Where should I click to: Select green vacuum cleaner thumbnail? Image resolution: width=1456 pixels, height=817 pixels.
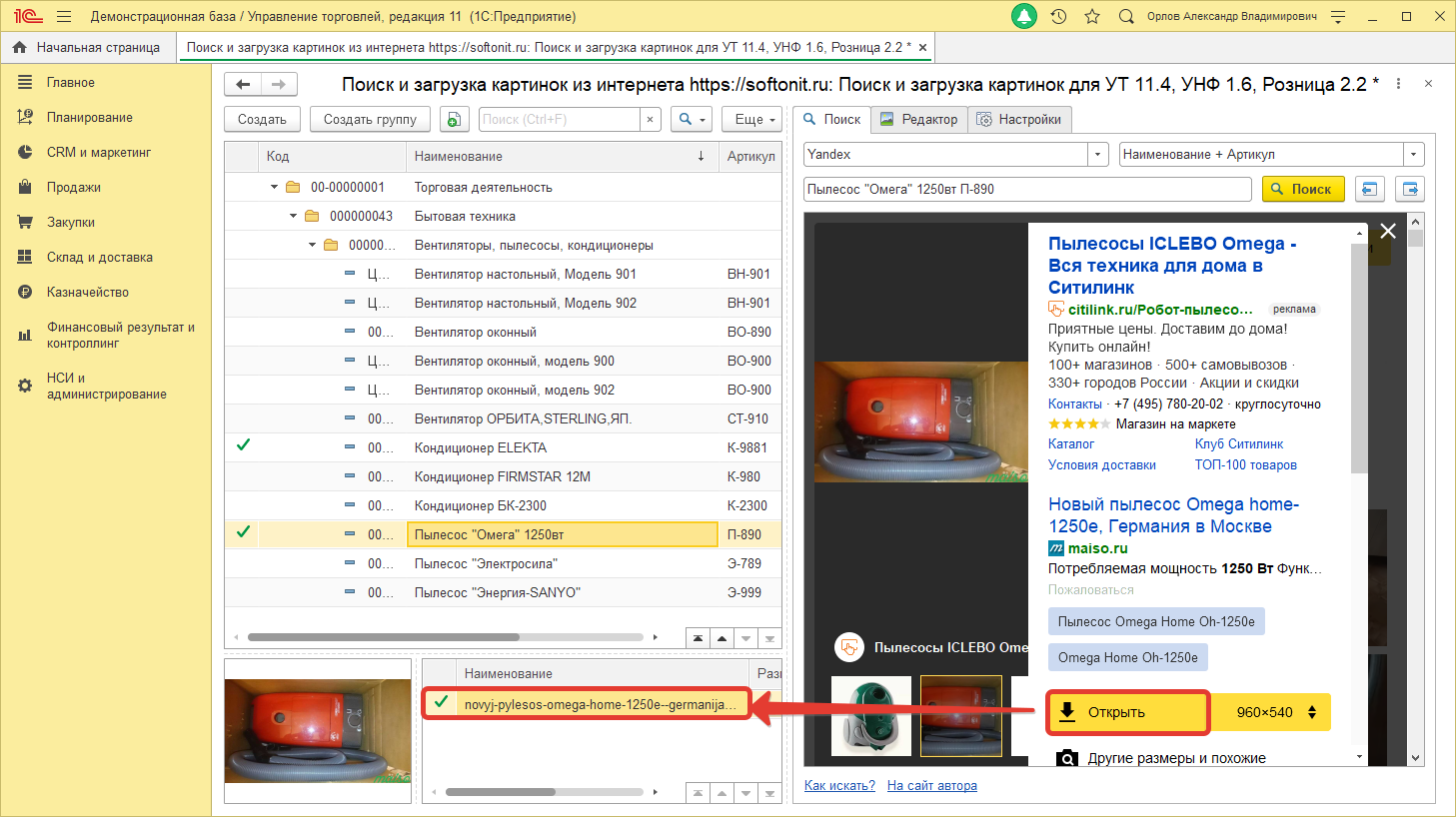pyautogui.click(x=870, y=716)
